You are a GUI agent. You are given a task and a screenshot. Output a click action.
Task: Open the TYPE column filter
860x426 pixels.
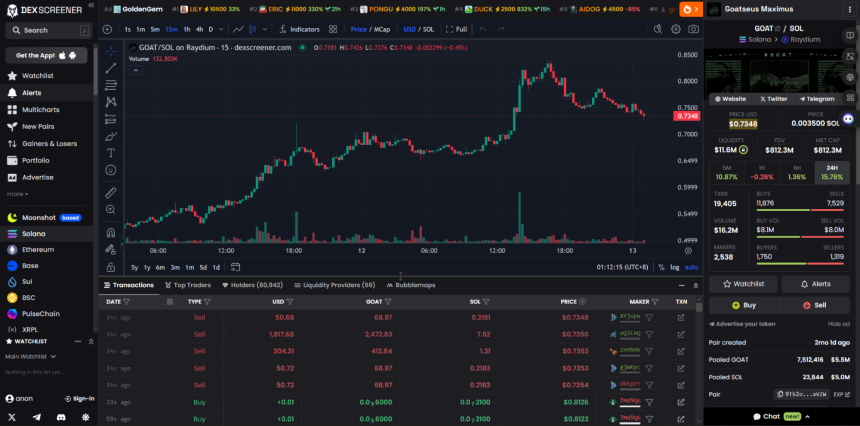click(207, 302)
